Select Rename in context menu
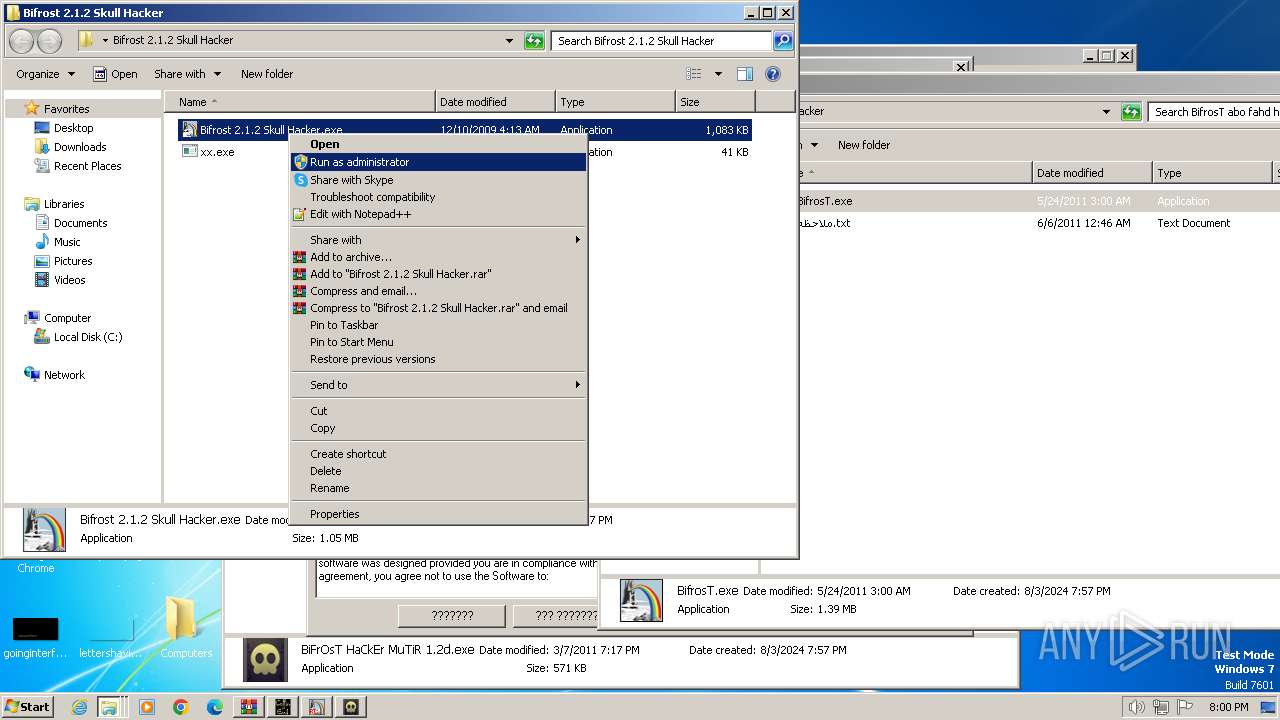This screenshot has width=1280, height=720. click(x=438, y=488)
